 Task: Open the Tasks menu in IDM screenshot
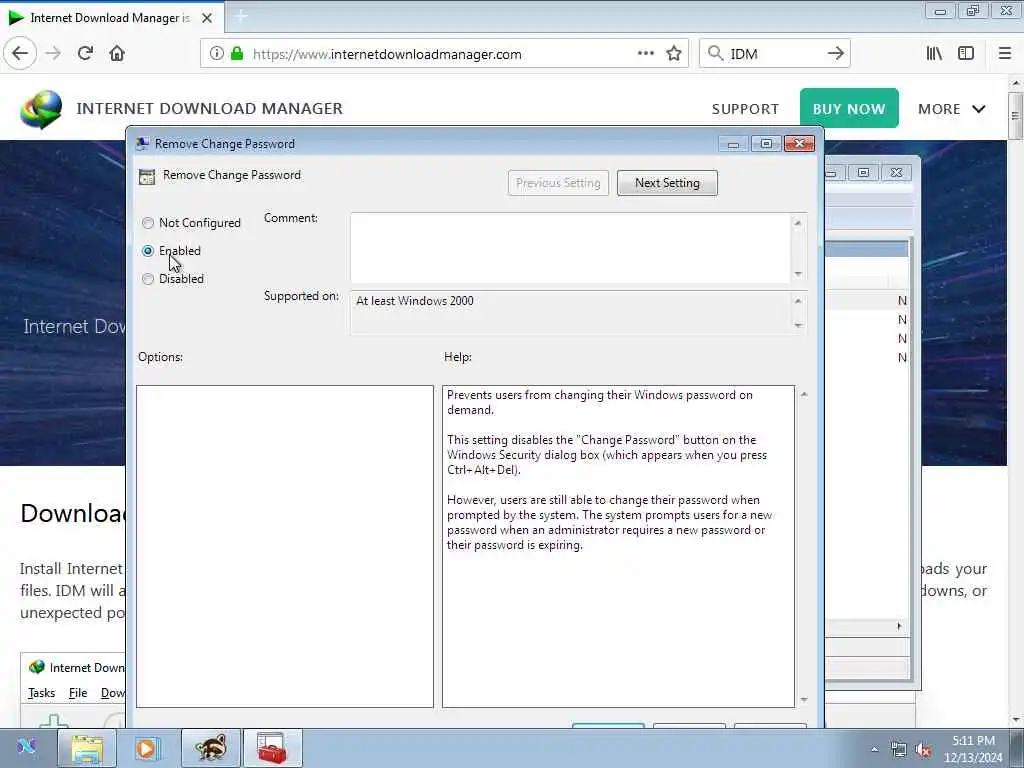(x=41, y=693)
